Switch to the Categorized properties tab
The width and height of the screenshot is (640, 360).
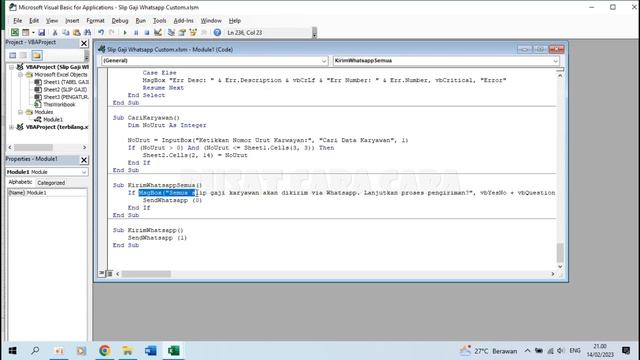[51, 183]
